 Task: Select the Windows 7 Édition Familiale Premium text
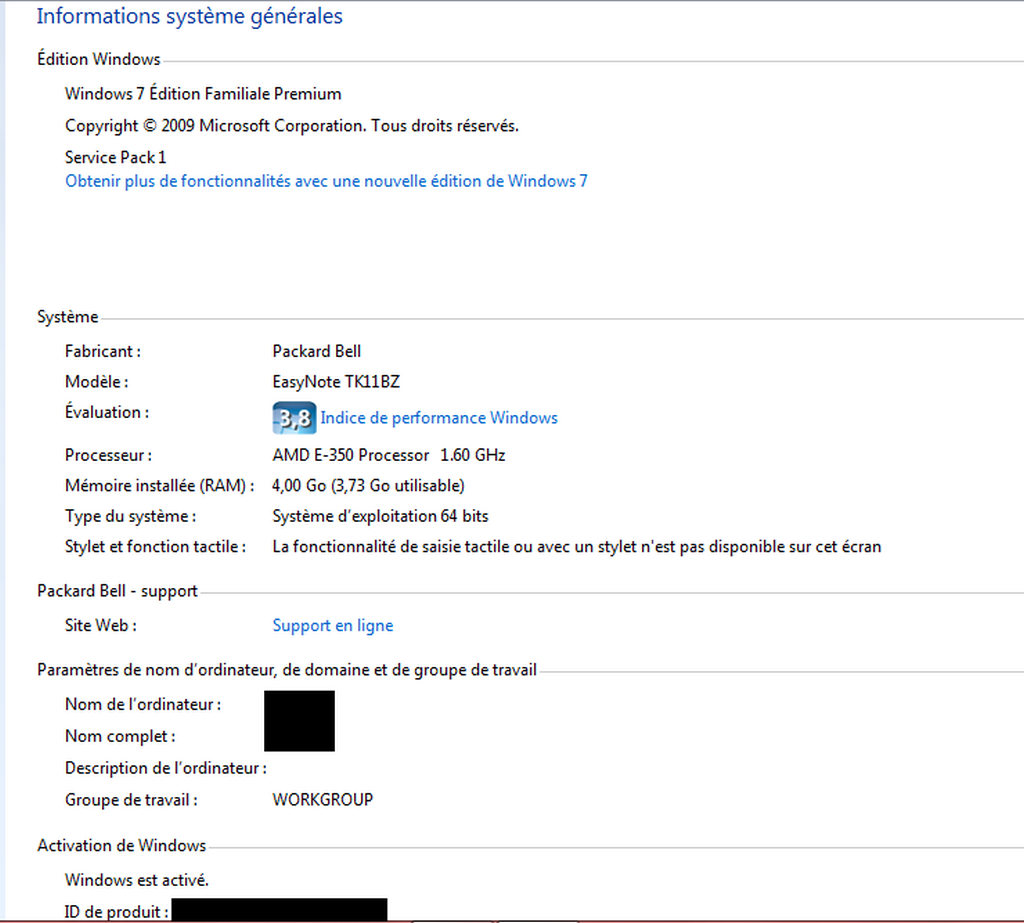[x=203, y=94]
